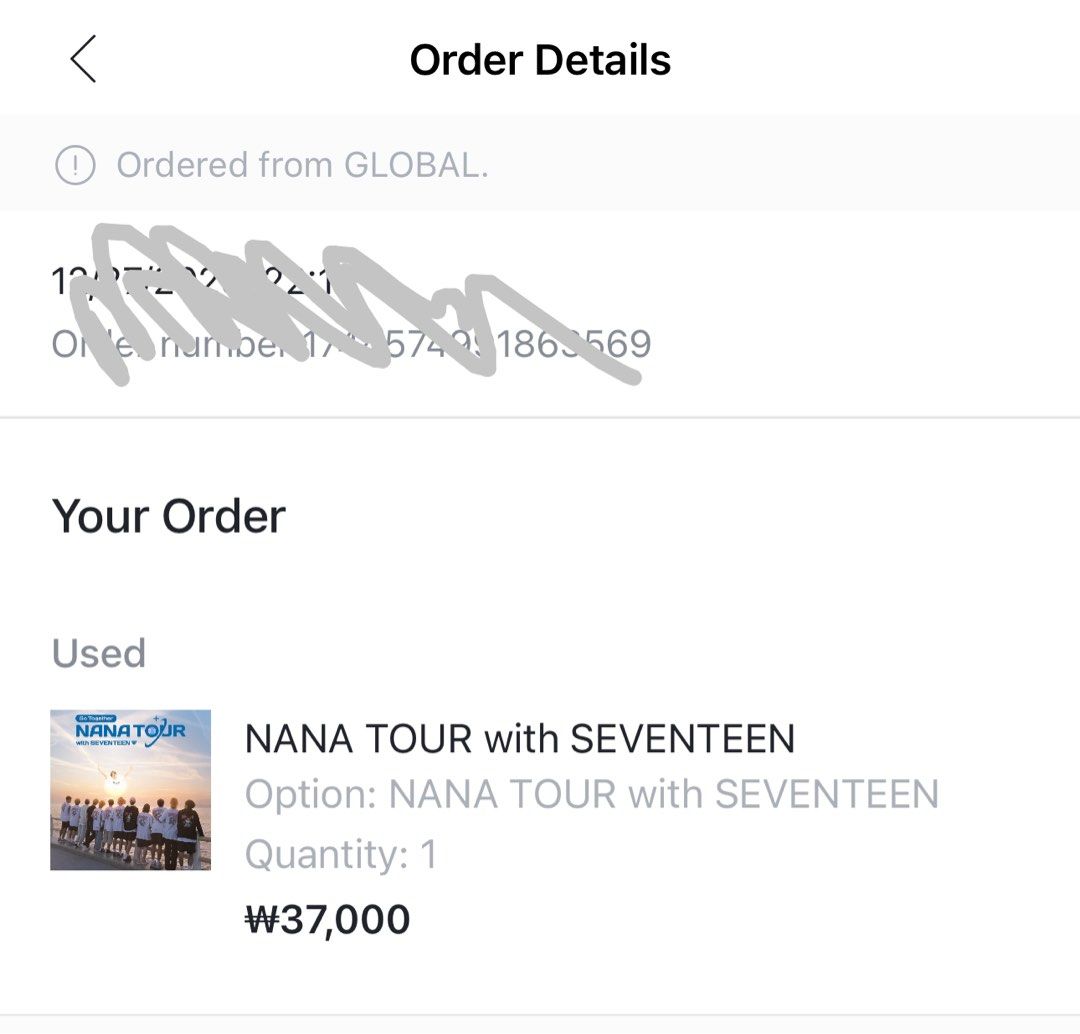Tap the back navigation arrow to exit order
The image size is (1080, 1034).
pyautogui.click(x=83, y=59)
